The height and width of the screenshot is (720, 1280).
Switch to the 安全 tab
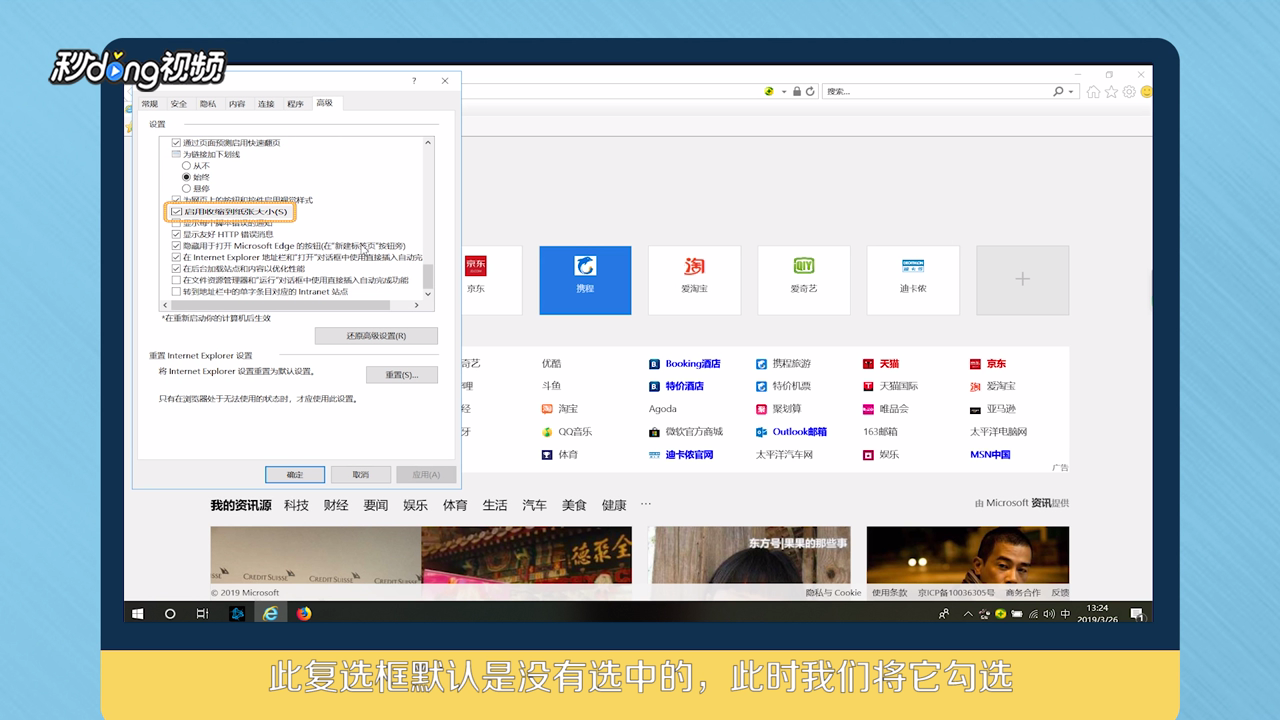(x=179, y=104)
